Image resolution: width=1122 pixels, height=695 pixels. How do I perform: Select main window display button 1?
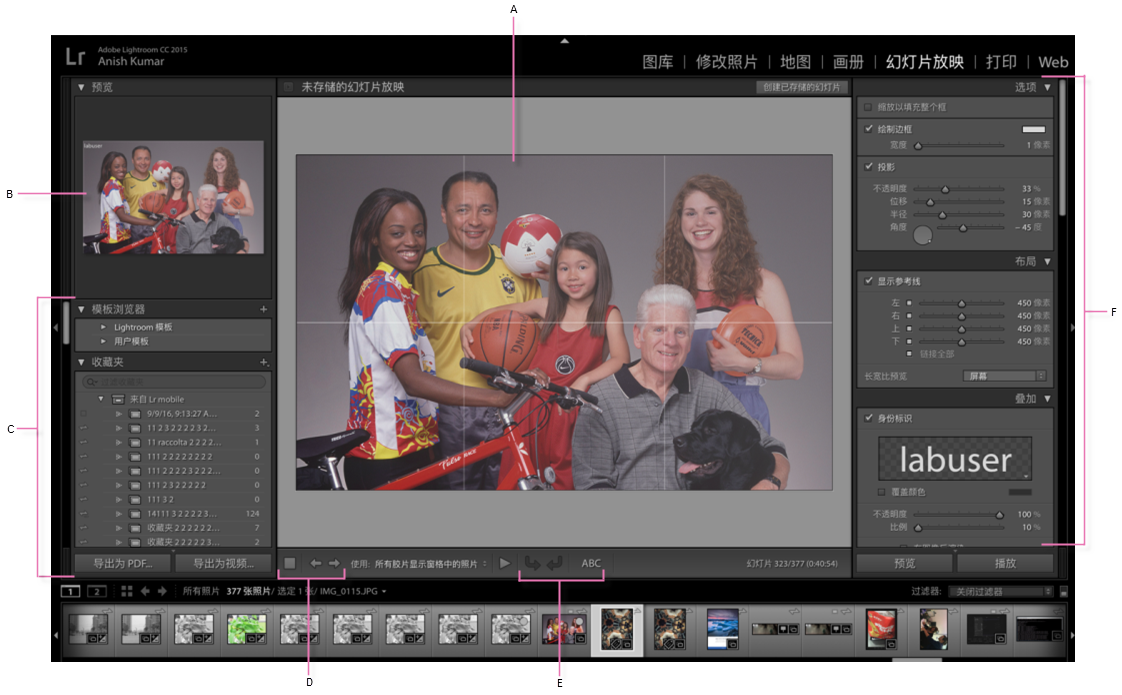coord(70,591)
